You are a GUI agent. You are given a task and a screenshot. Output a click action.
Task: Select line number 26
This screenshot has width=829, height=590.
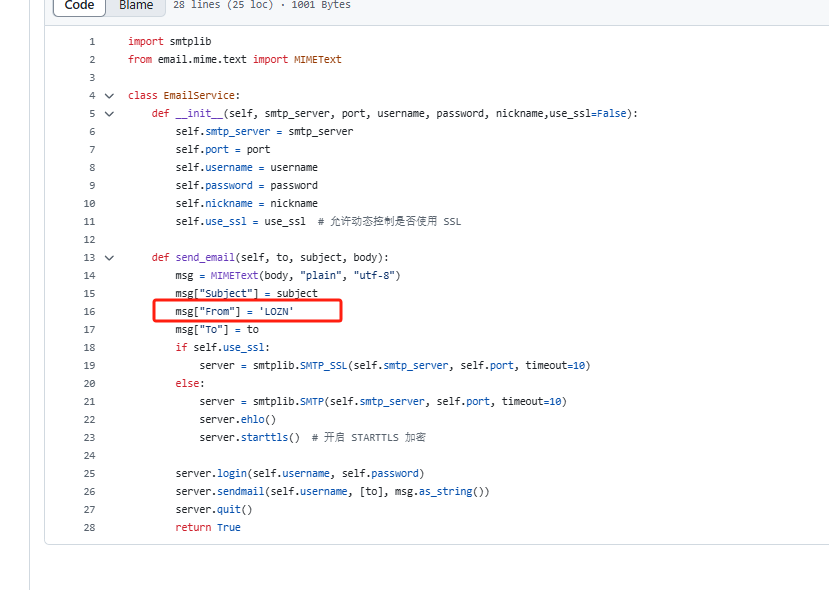coord(89,492)
